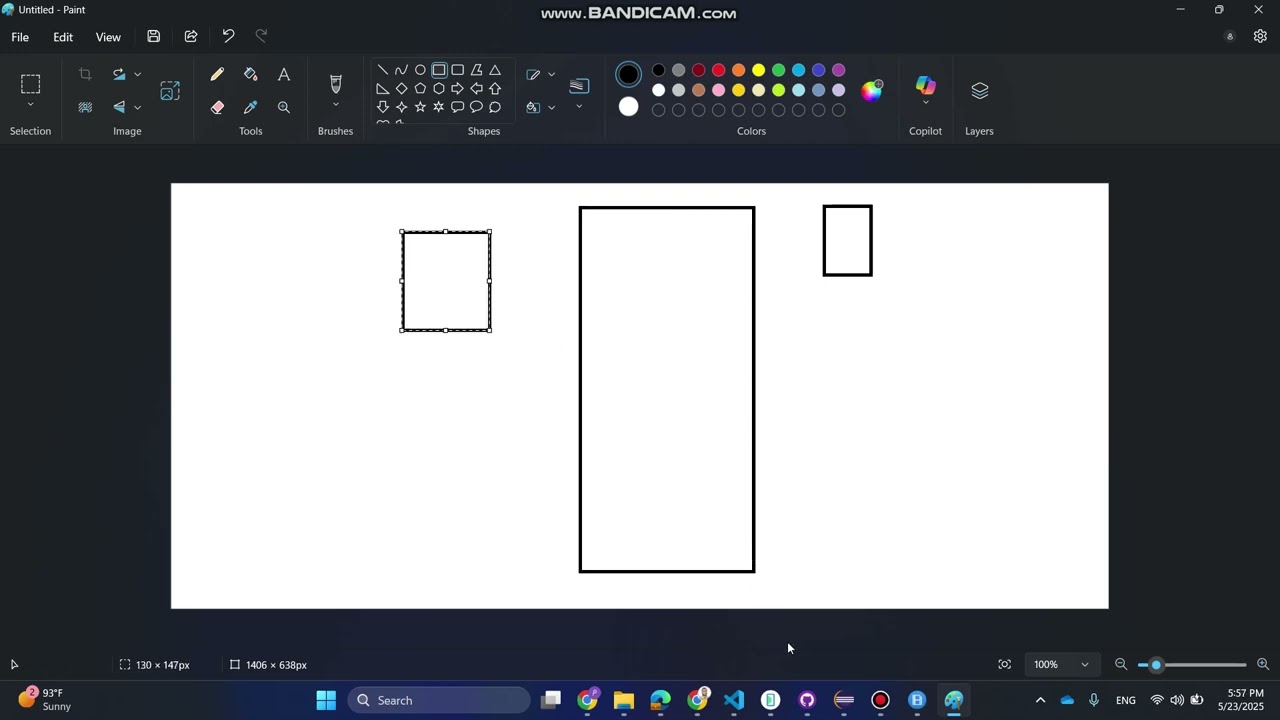Expand the Flip options arrow
Screen dimensions: 1280x720
[x=137, y=107]
